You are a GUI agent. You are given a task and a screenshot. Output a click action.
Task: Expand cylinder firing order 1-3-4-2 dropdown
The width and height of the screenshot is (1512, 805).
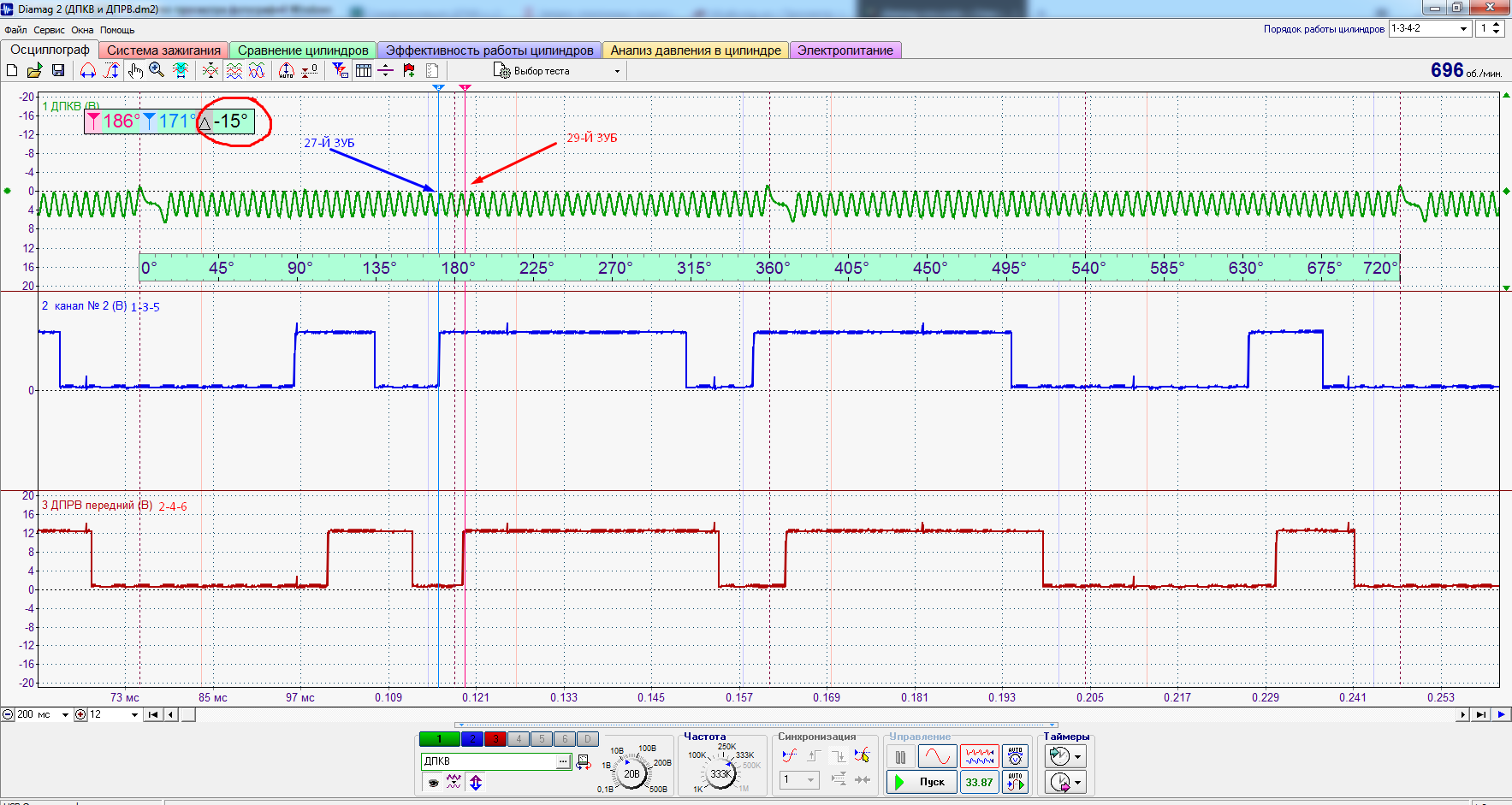pyautogui.click(x=1463, y=28)
